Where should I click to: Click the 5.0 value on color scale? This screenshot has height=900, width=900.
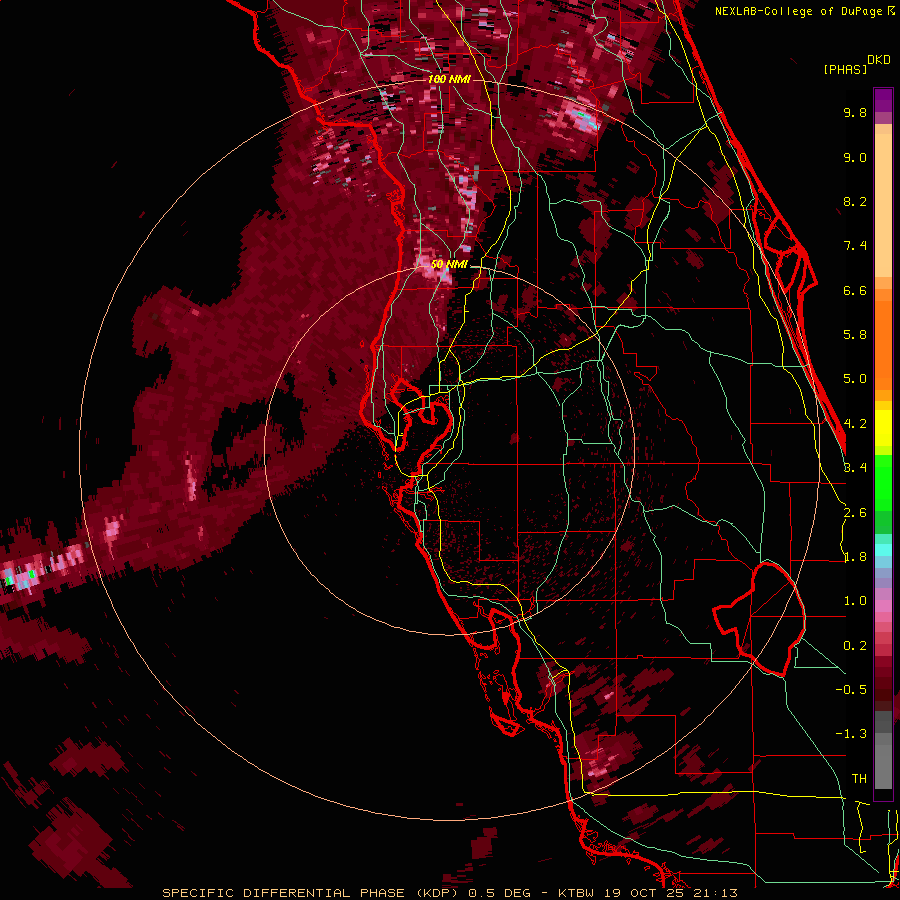[x=855, y=379]
